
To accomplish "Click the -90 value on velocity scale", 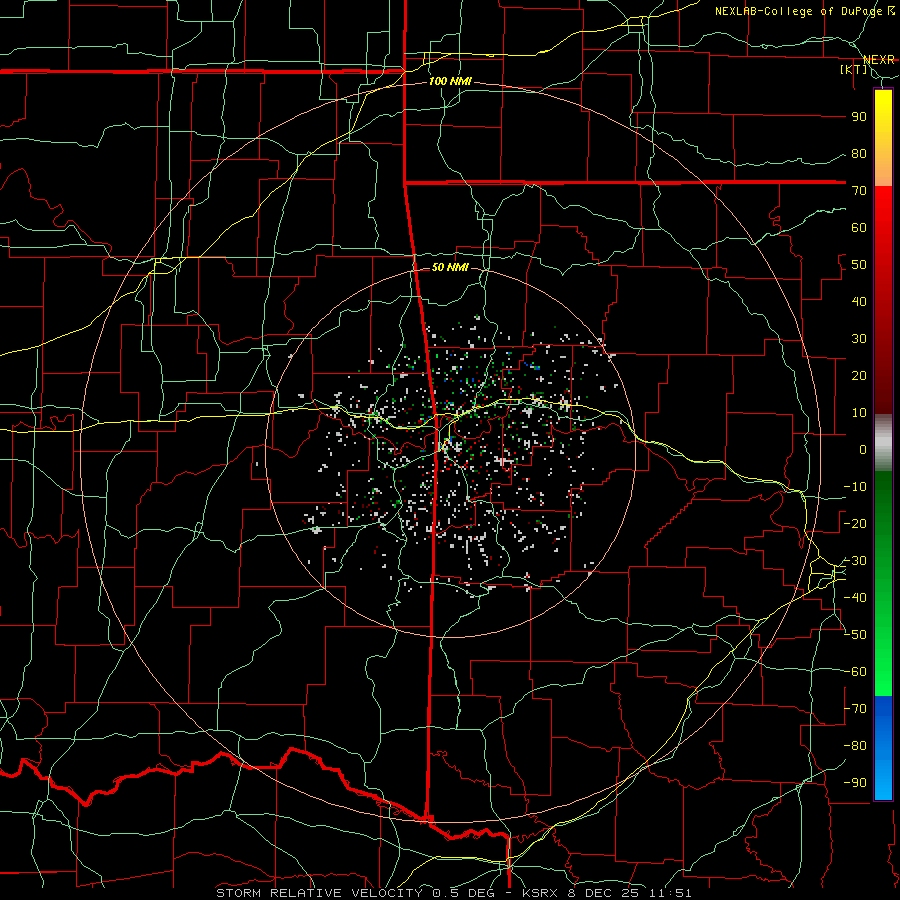I will coord(855,782).
